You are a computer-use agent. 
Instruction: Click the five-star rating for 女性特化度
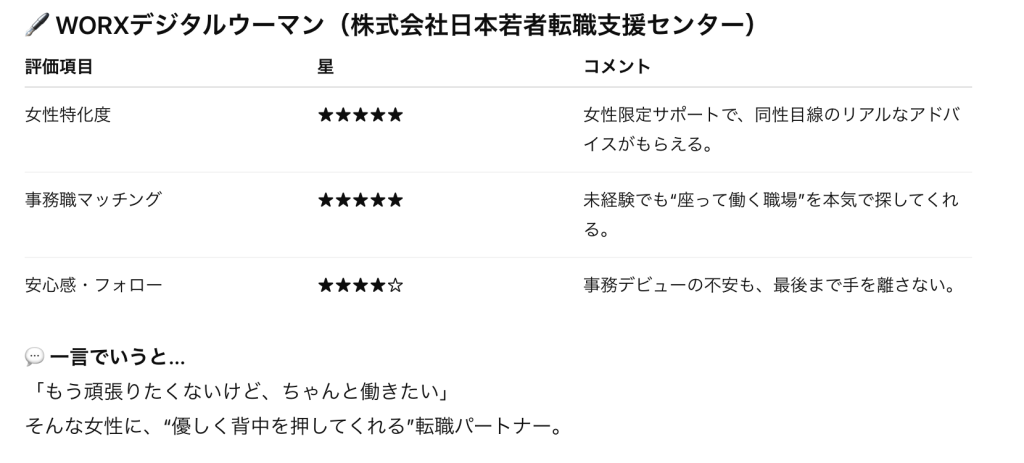click(360, 115)
